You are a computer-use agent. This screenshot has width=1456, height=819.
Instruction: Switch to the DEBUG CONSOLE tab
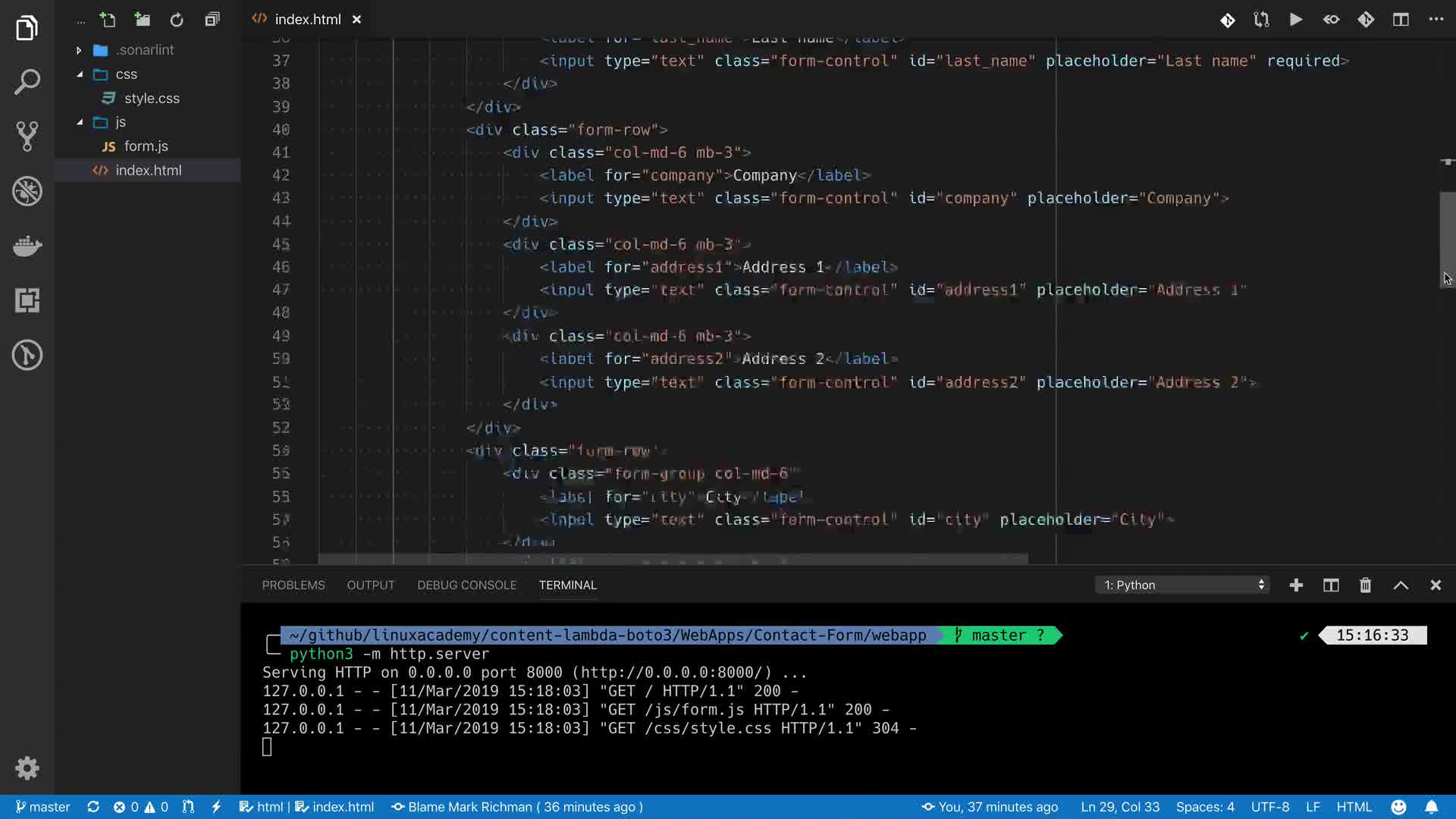[466, 585]
